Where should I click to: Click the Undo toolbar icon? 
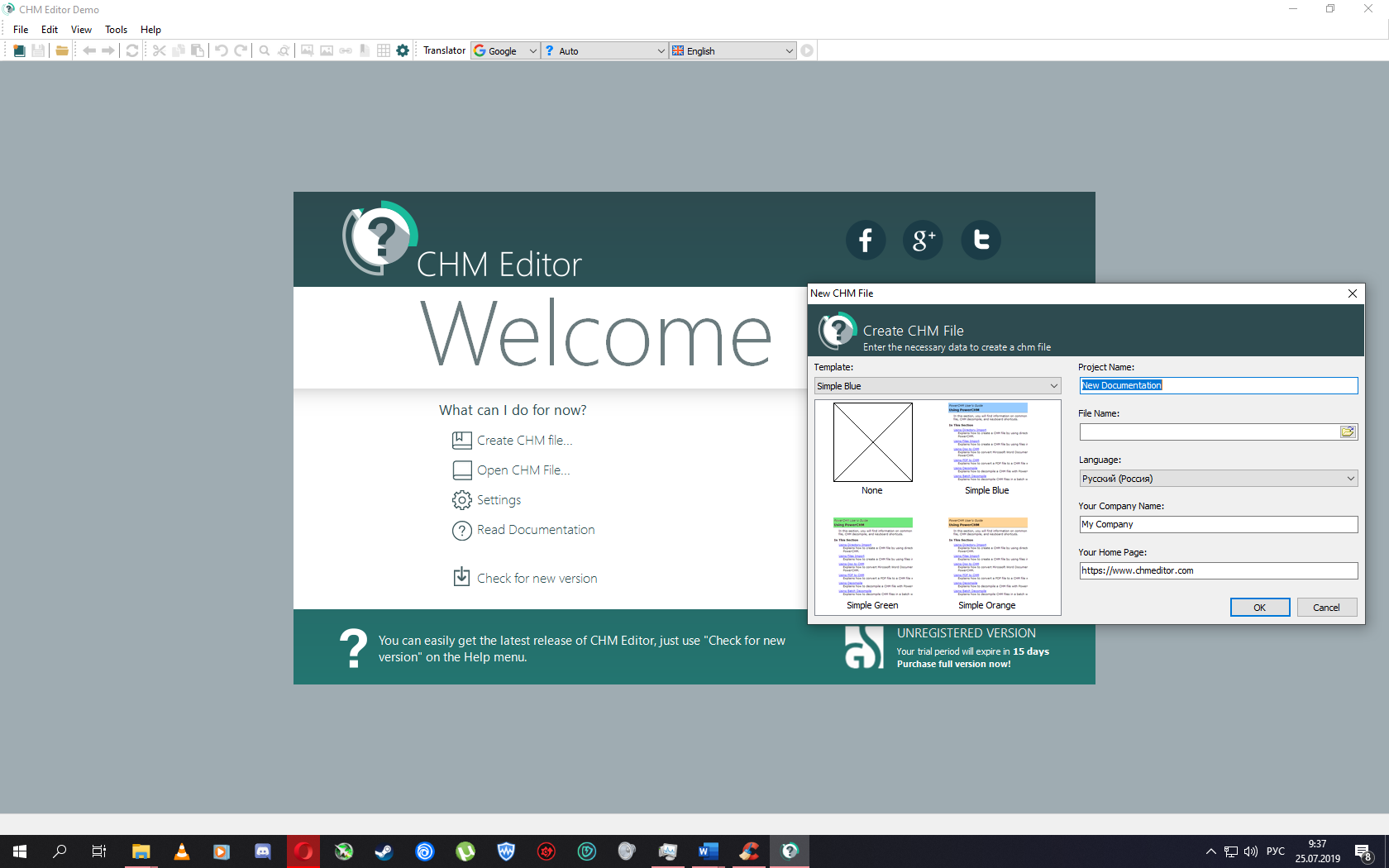[x=222, y=50]
